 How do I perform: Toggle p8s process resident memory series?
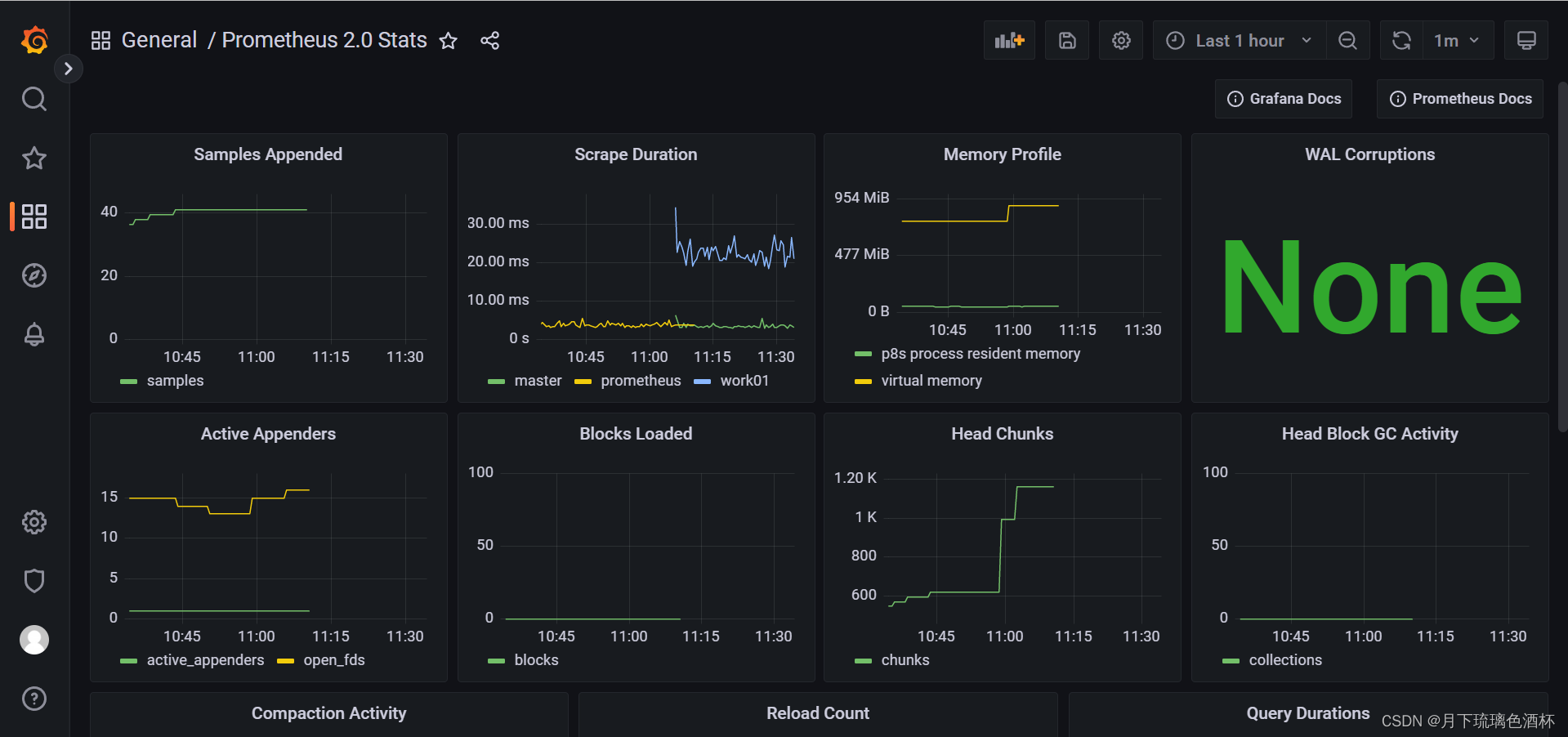[981, 354]
